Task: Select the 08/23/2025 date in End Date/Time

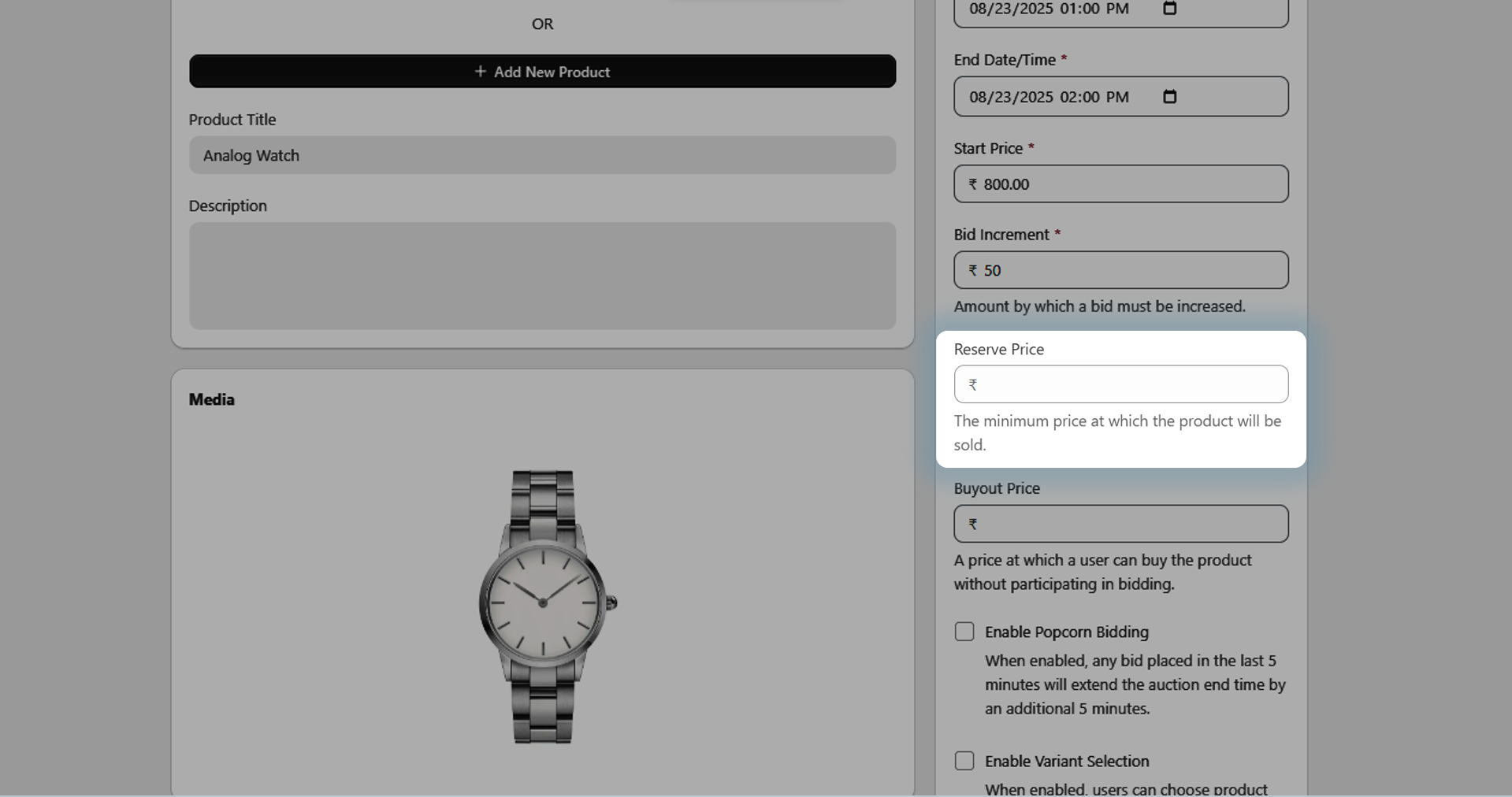Action: pos(1011,97)
